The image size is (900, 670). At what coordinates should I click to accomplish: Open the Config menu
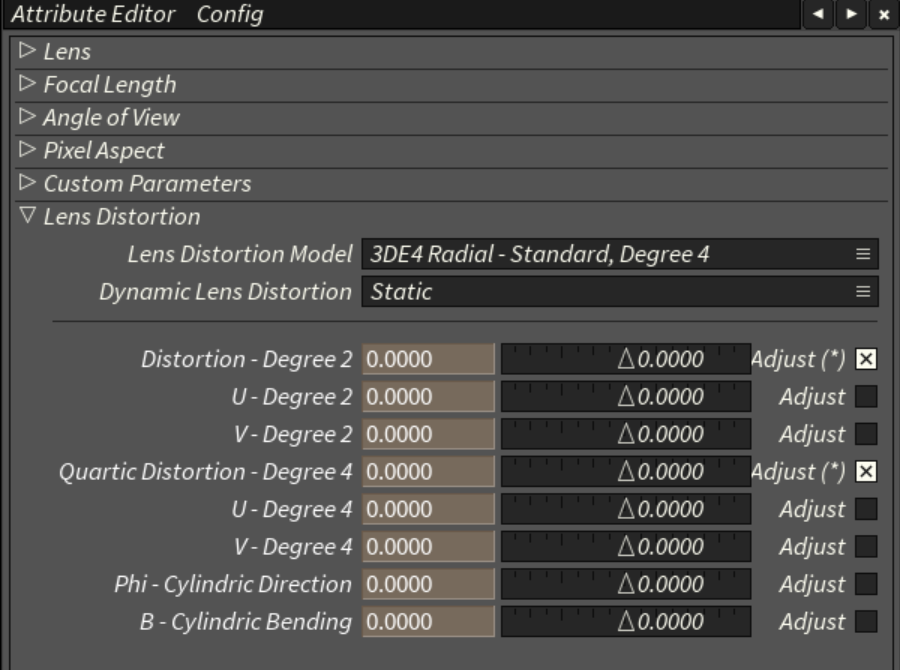pos(230,14)
